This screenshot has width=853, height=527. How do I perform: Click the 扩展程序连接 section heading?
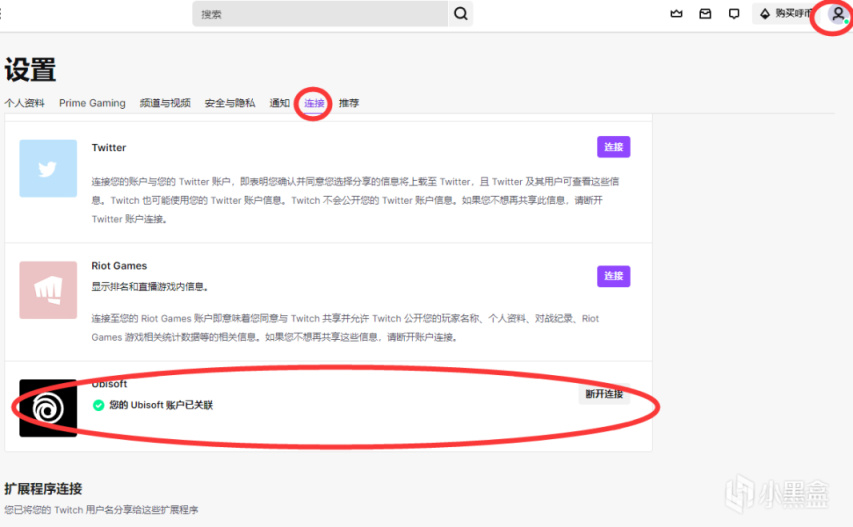[x=43, y=489]
